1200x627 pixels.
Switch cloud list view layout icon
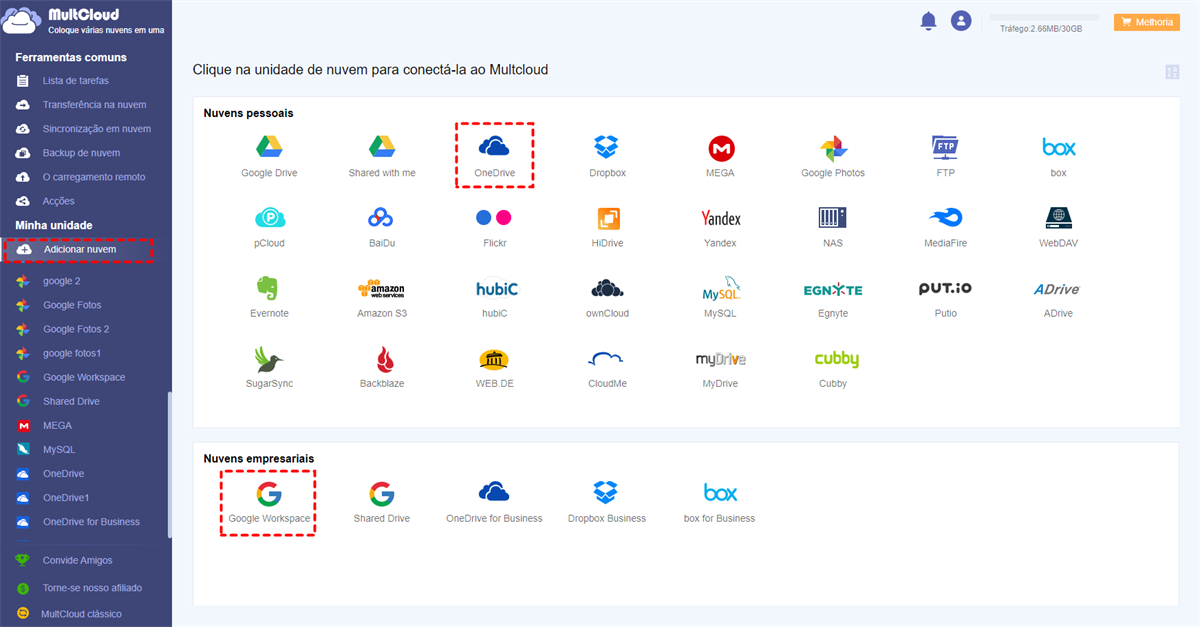click(1172, 72)
